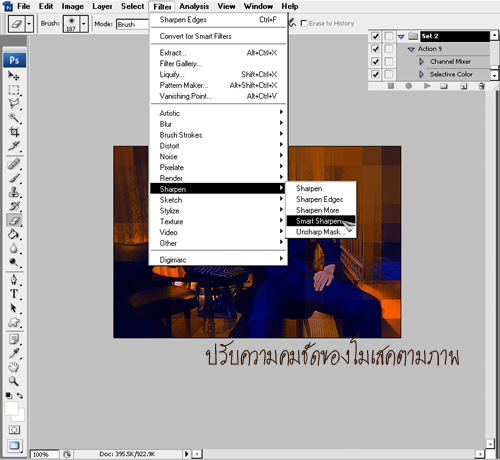Select the Polygonal Lasso tool
The width and height of the screenshot is (500, 460).
[14, 104]
